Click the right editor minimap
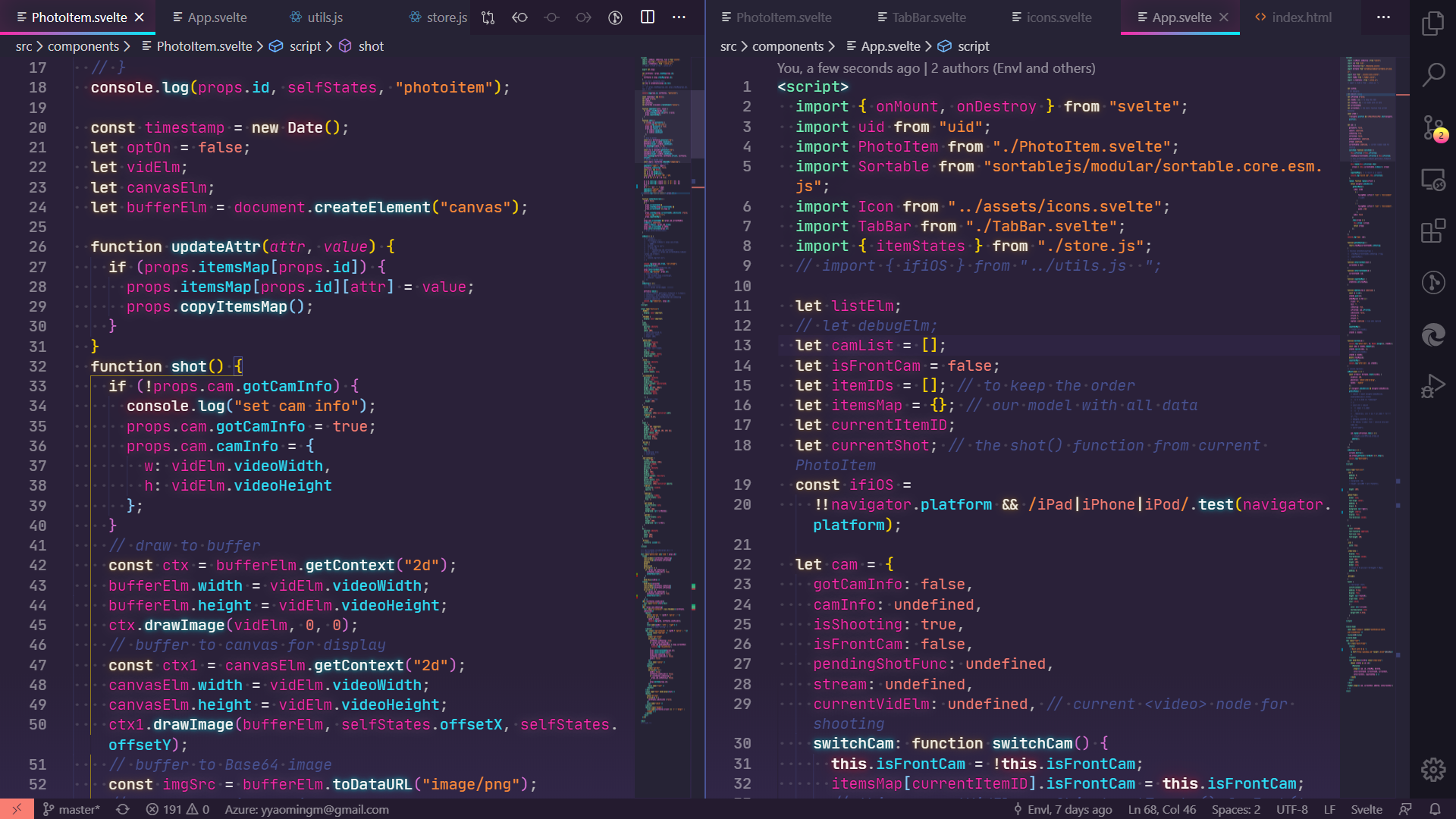Viewport: 1456px width, 819px height. [x=1370, y=379]
